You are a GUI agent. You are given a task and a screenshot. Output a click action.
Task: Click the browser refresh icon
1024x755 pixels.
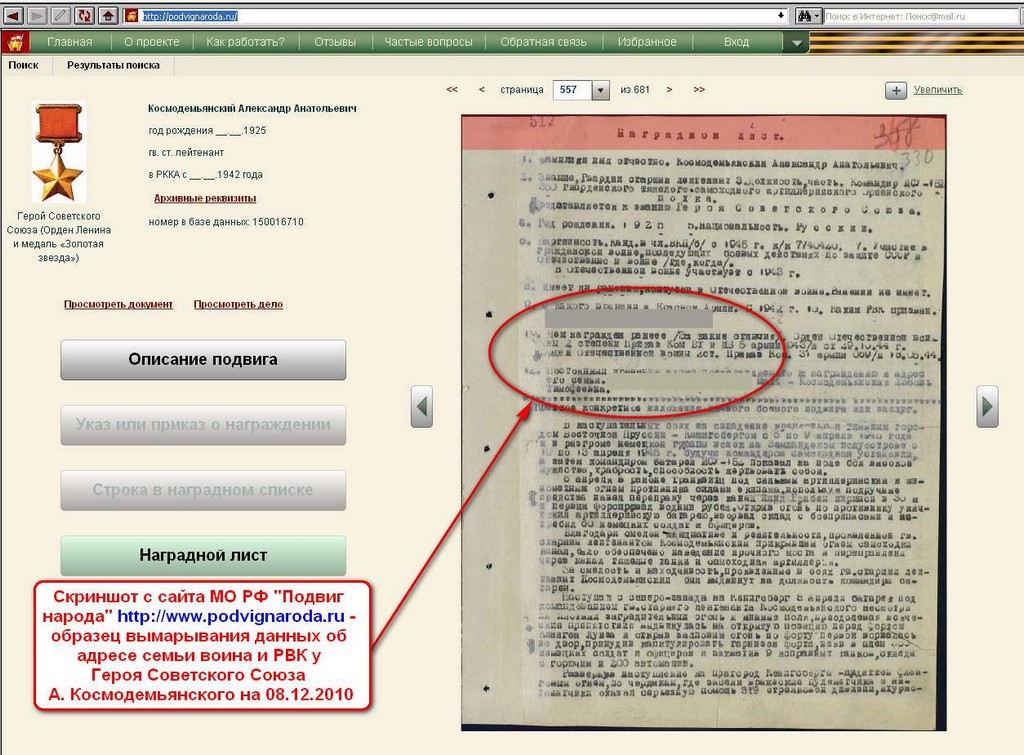(x=84, y=16)
